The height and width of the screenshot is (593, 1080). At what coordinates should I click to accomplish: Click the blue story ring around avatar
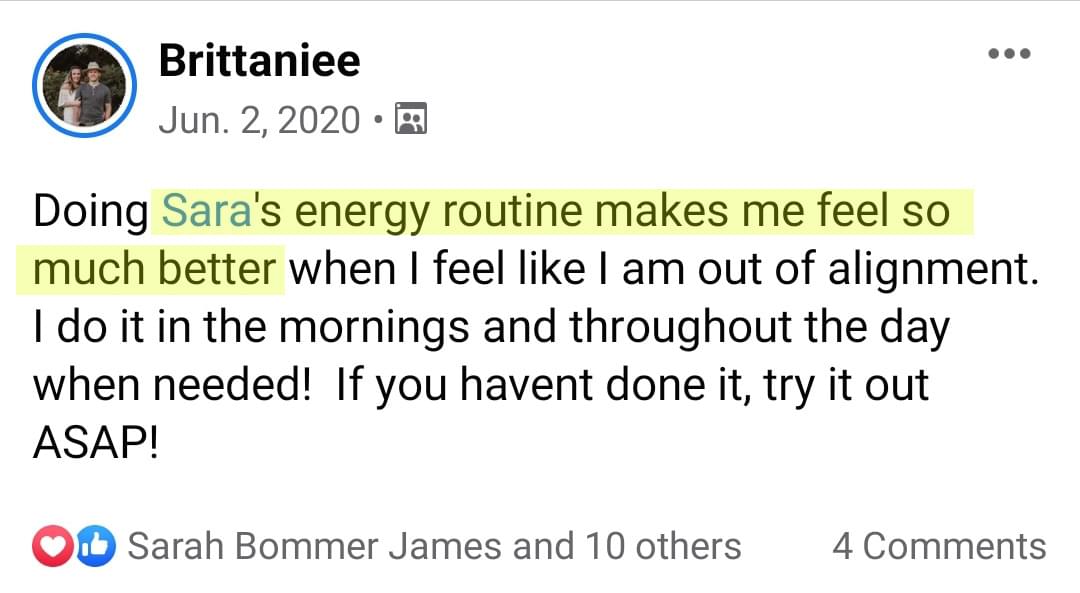point(84,85)
